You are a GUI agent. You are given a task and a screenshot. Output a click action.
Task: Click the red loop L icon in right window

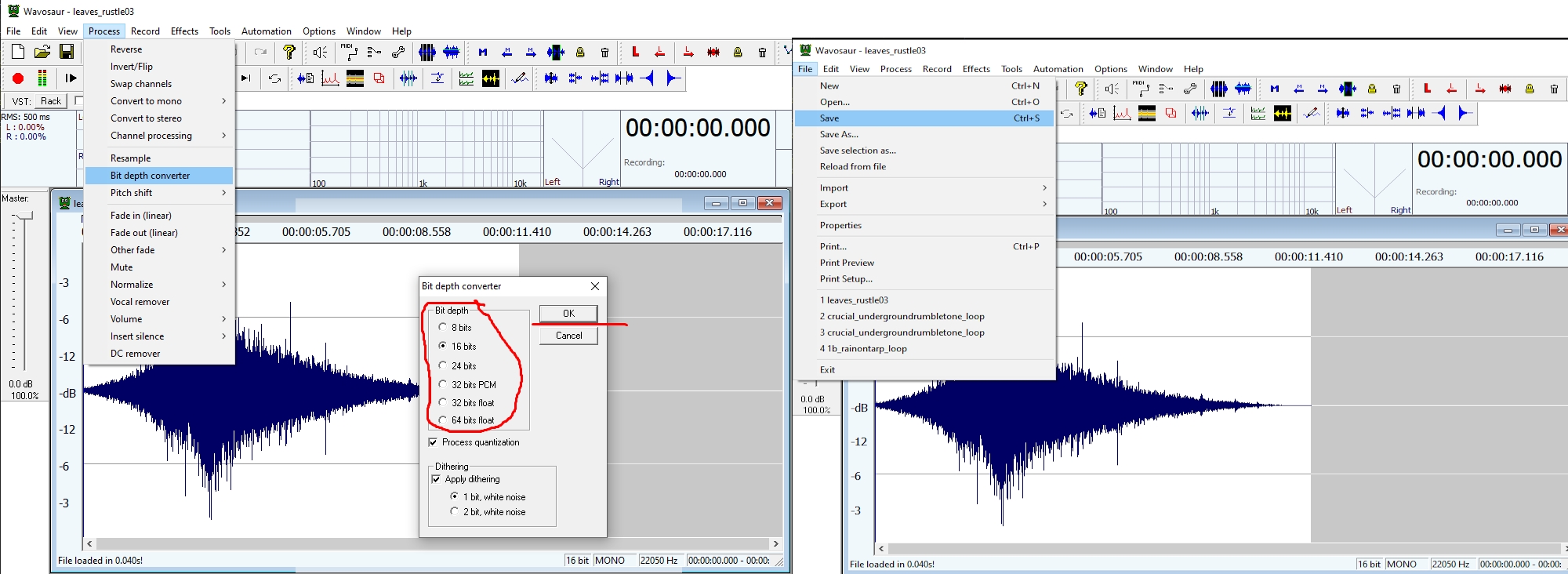click(x=1427, y=89)
